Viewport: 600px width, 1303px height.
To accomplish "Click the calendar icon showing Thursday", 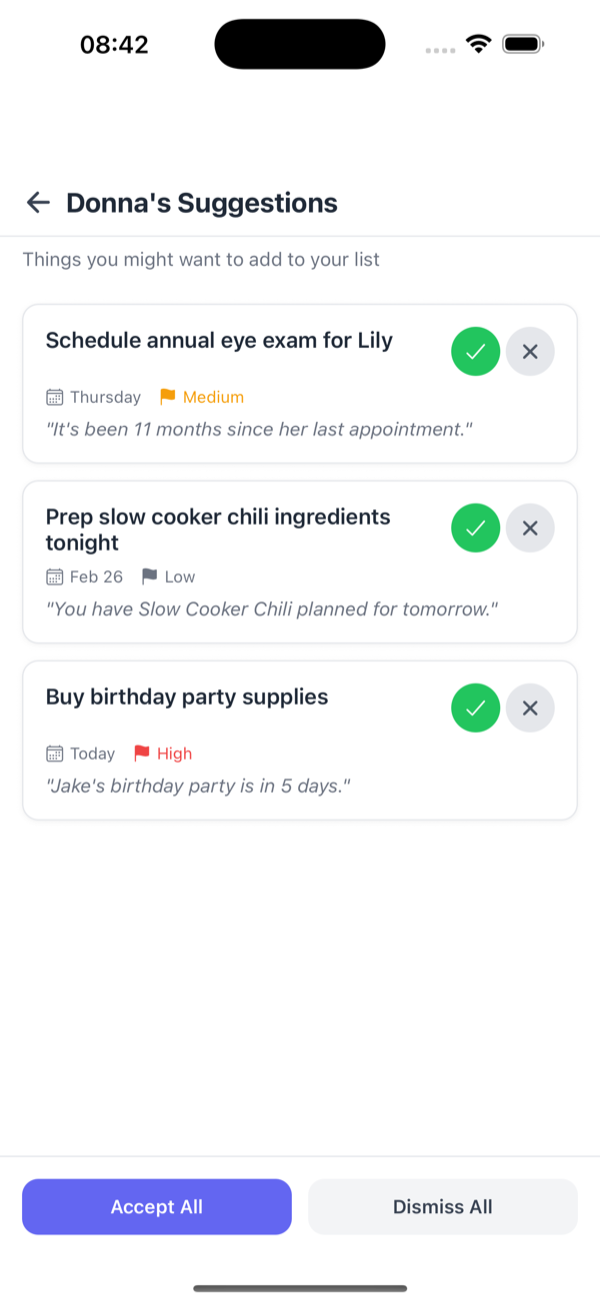I will 53,396.
